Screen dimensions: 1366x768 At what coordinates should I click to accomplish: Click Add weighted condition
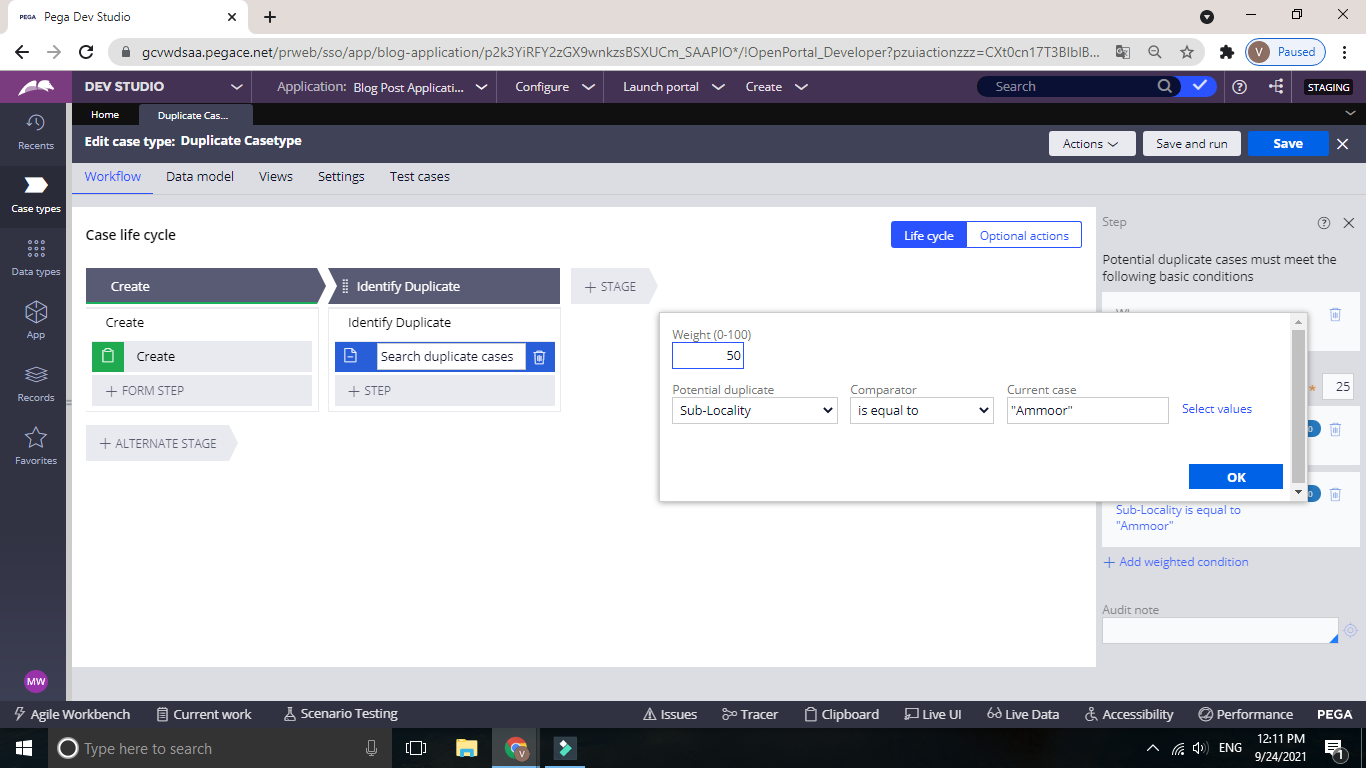(x=1176, y=562)
